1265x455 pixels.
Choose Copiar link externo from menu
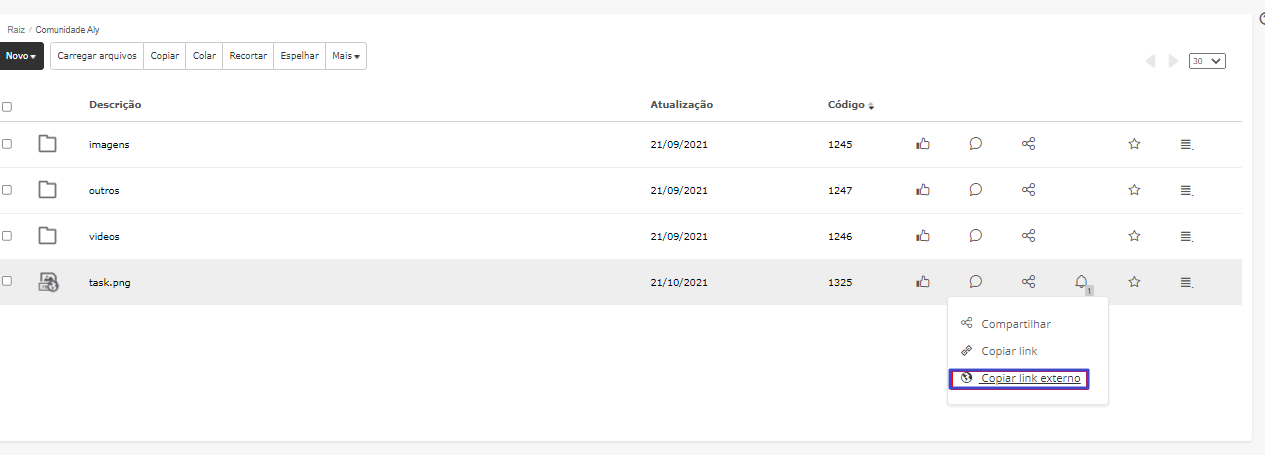tap(1030, 379)
